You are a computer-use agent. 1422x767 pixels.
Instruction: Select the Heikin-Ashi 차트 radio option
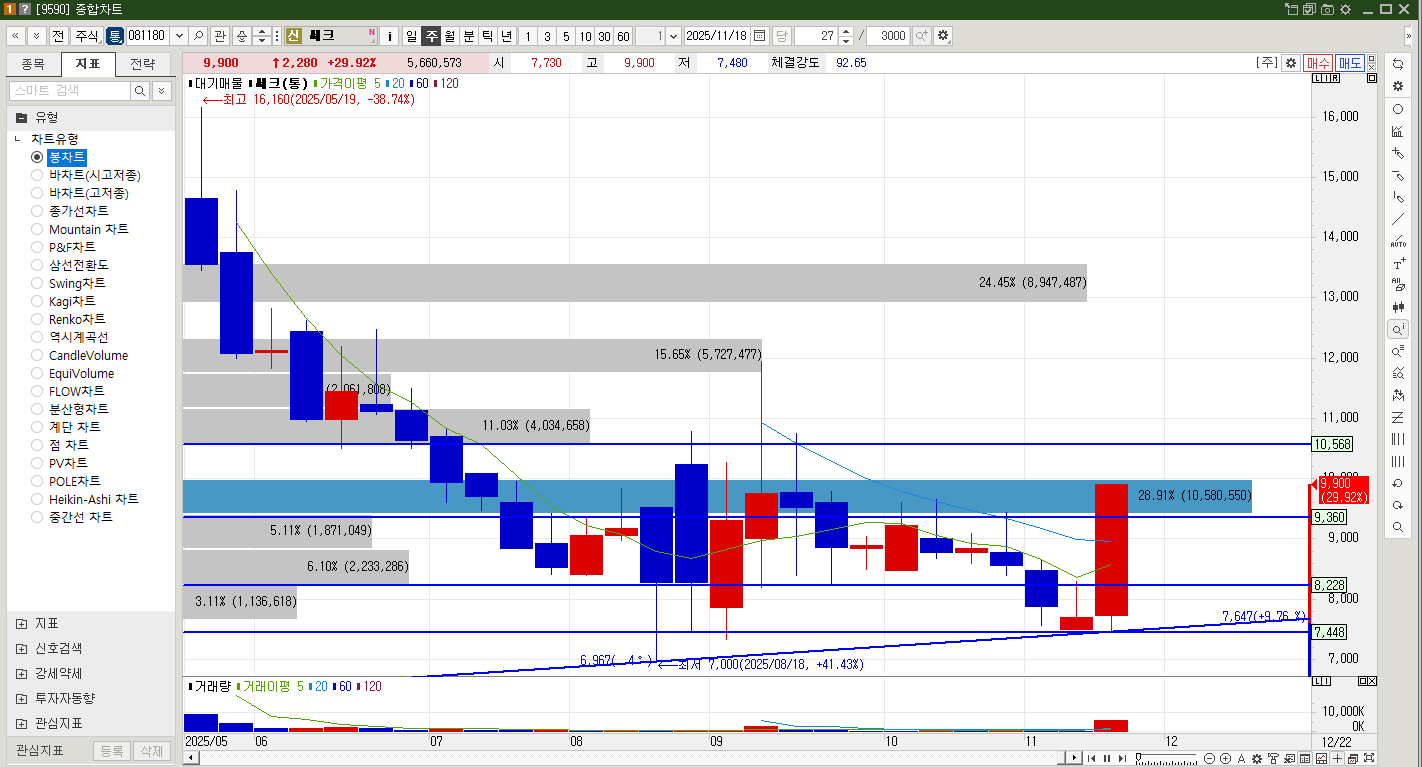tap(37, 499)
